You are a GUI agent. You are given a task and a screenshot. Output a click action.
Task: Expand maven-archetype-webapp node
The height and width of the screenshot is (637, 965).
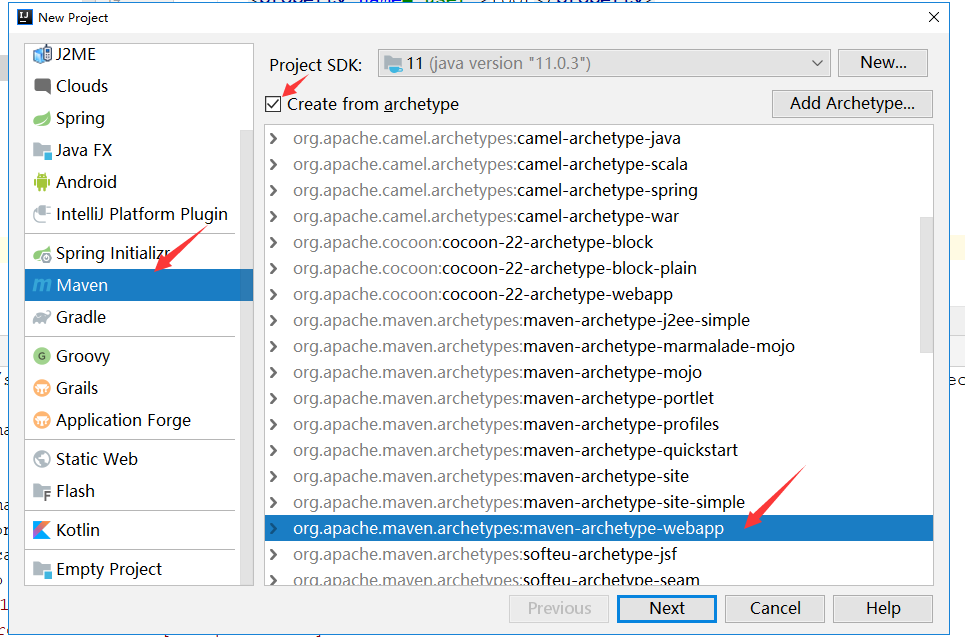(x=273, y=529)
